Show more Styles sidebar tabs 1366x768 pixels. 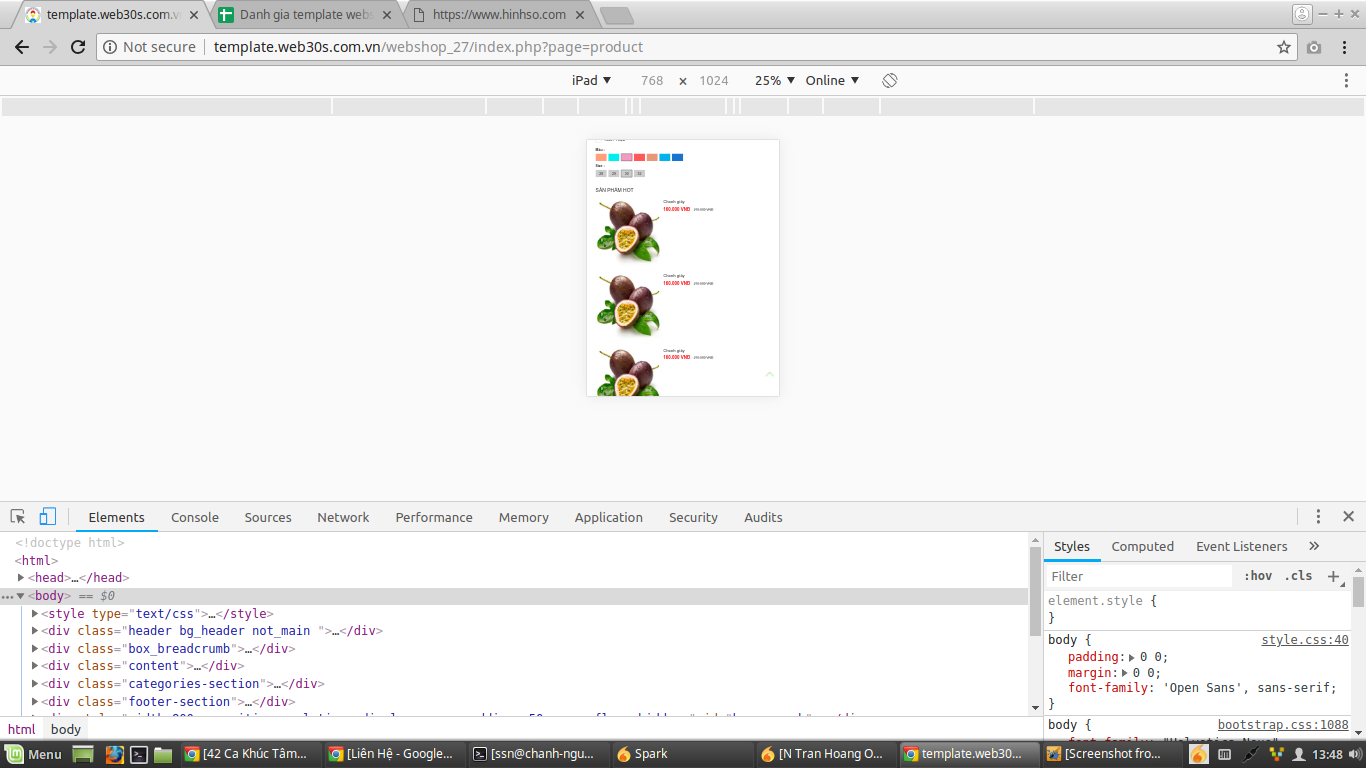click(x=1314, y=546)
